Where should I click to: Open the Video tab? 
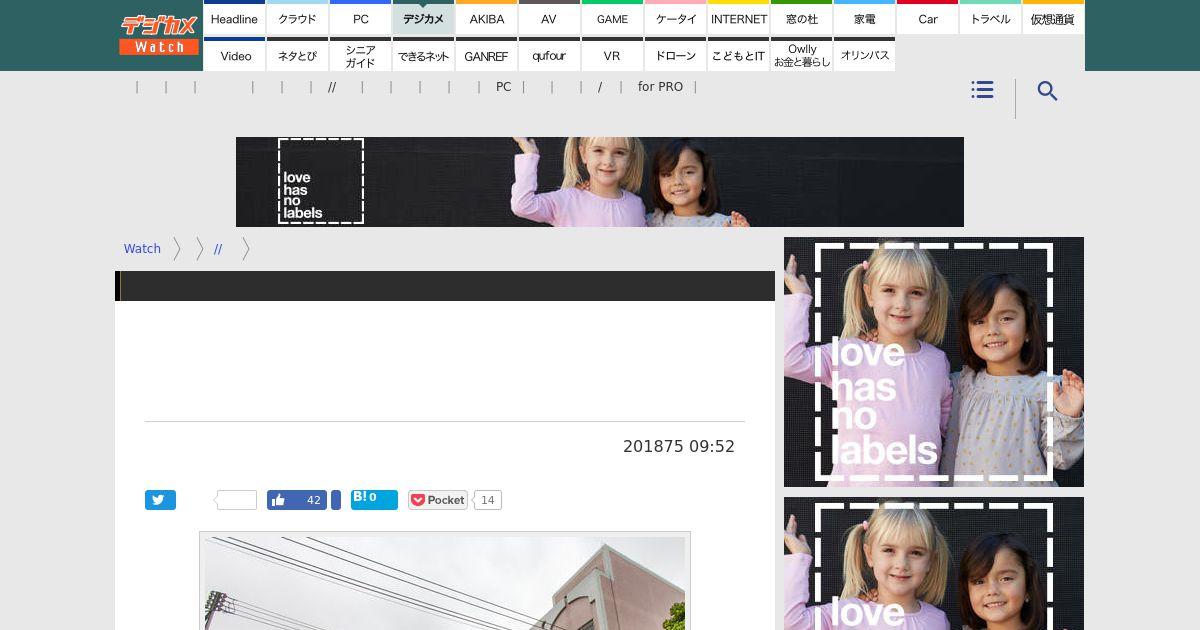(x=234, y=55)
